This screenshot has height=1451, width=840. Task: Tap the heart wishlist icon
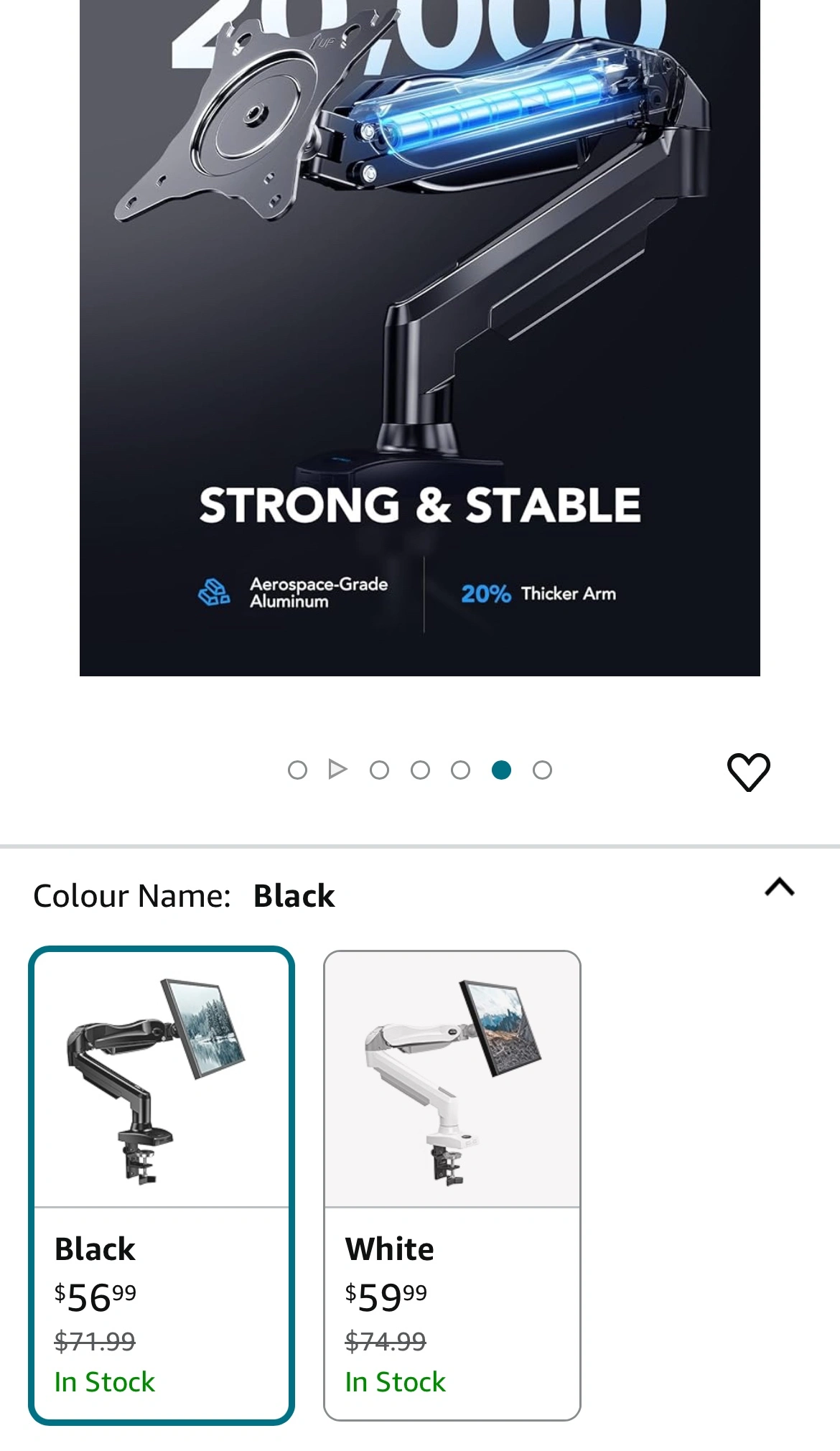pos(748,772)
